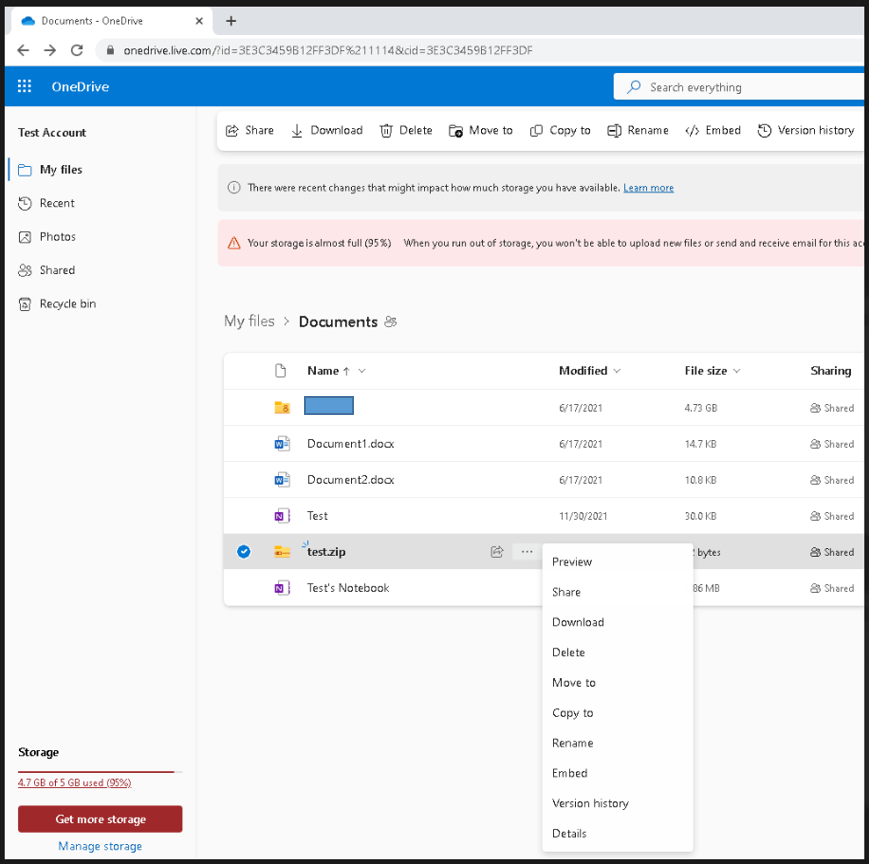This screenshot has height=864, width=869.
Task: Open a new browser tab
Action: 231,21
